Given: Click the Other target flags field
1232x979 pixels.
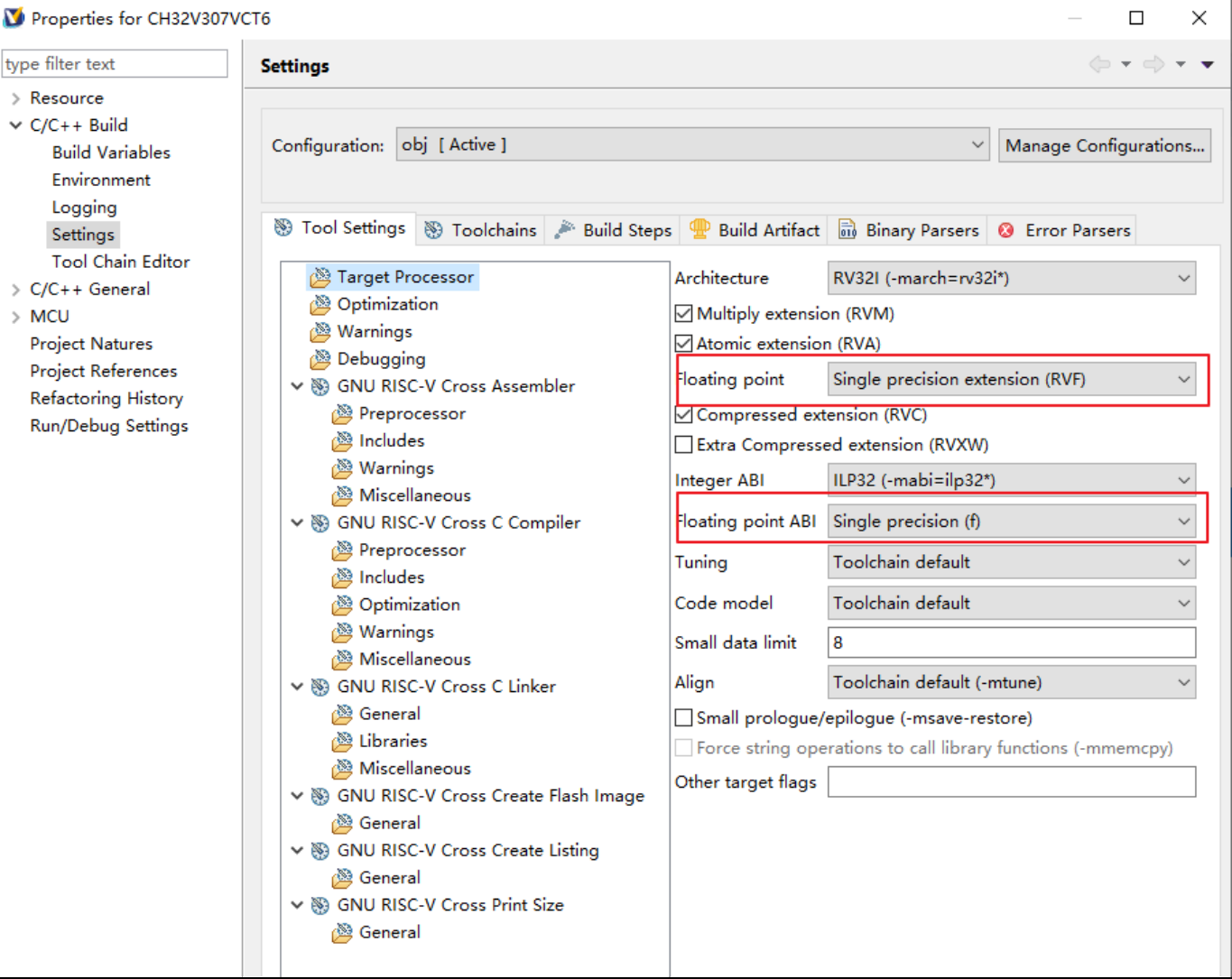Looking at the screenshot, I should point(1012,781).
